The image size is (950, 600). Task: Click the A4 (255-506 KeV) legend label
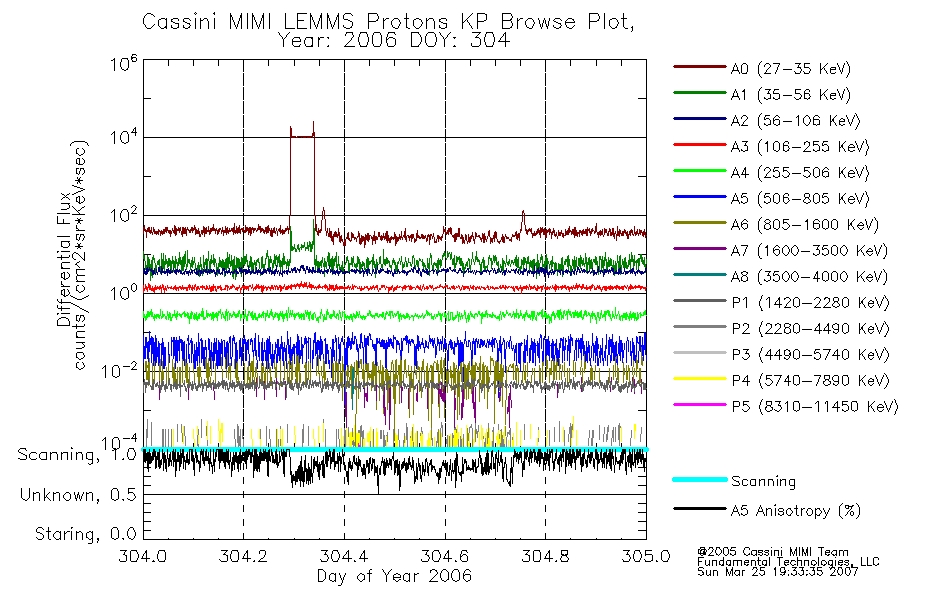coord(799,173)
